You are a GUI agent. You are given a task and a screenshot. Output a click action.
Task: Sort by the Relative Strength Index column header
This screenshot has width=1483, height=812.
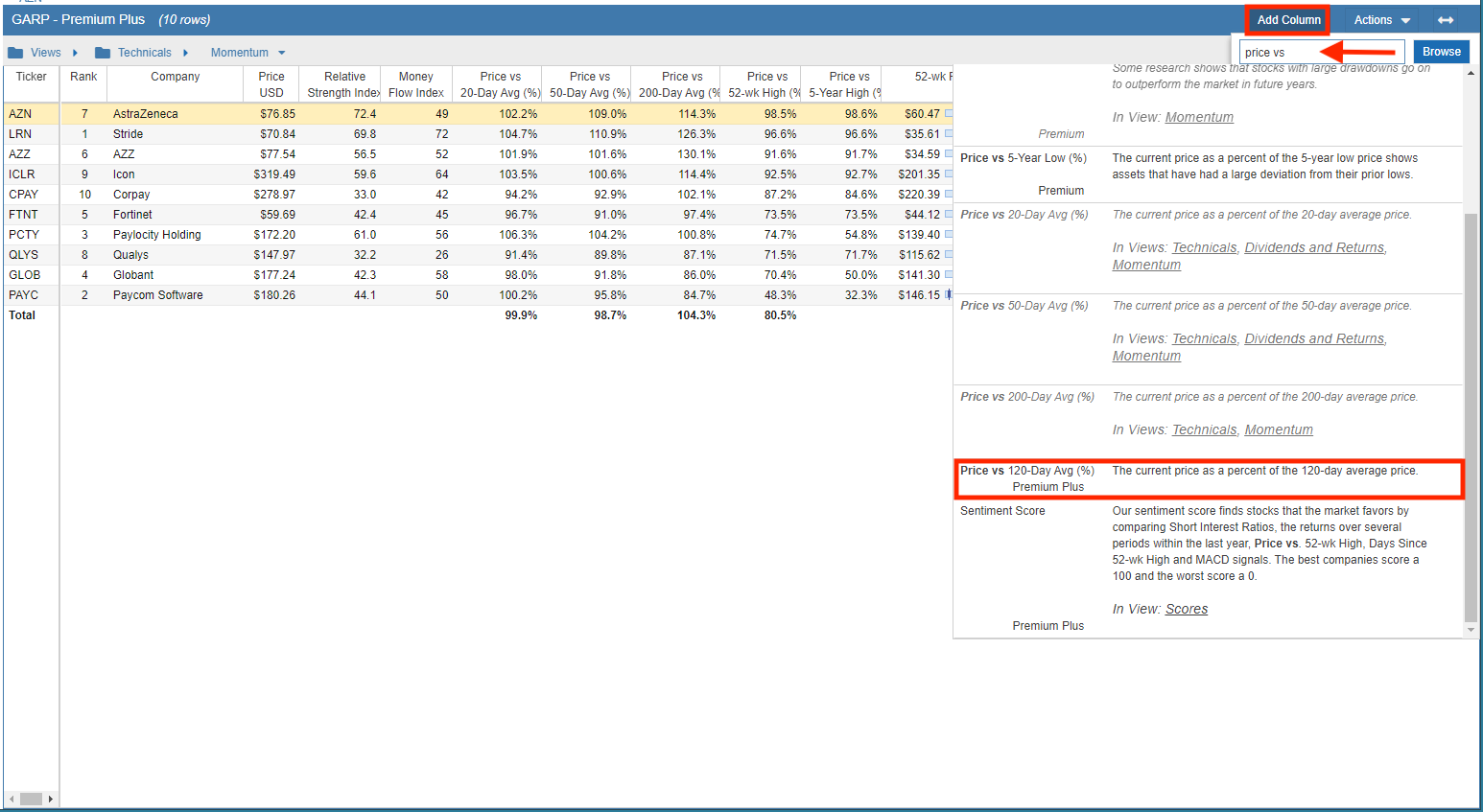point(343,84)
